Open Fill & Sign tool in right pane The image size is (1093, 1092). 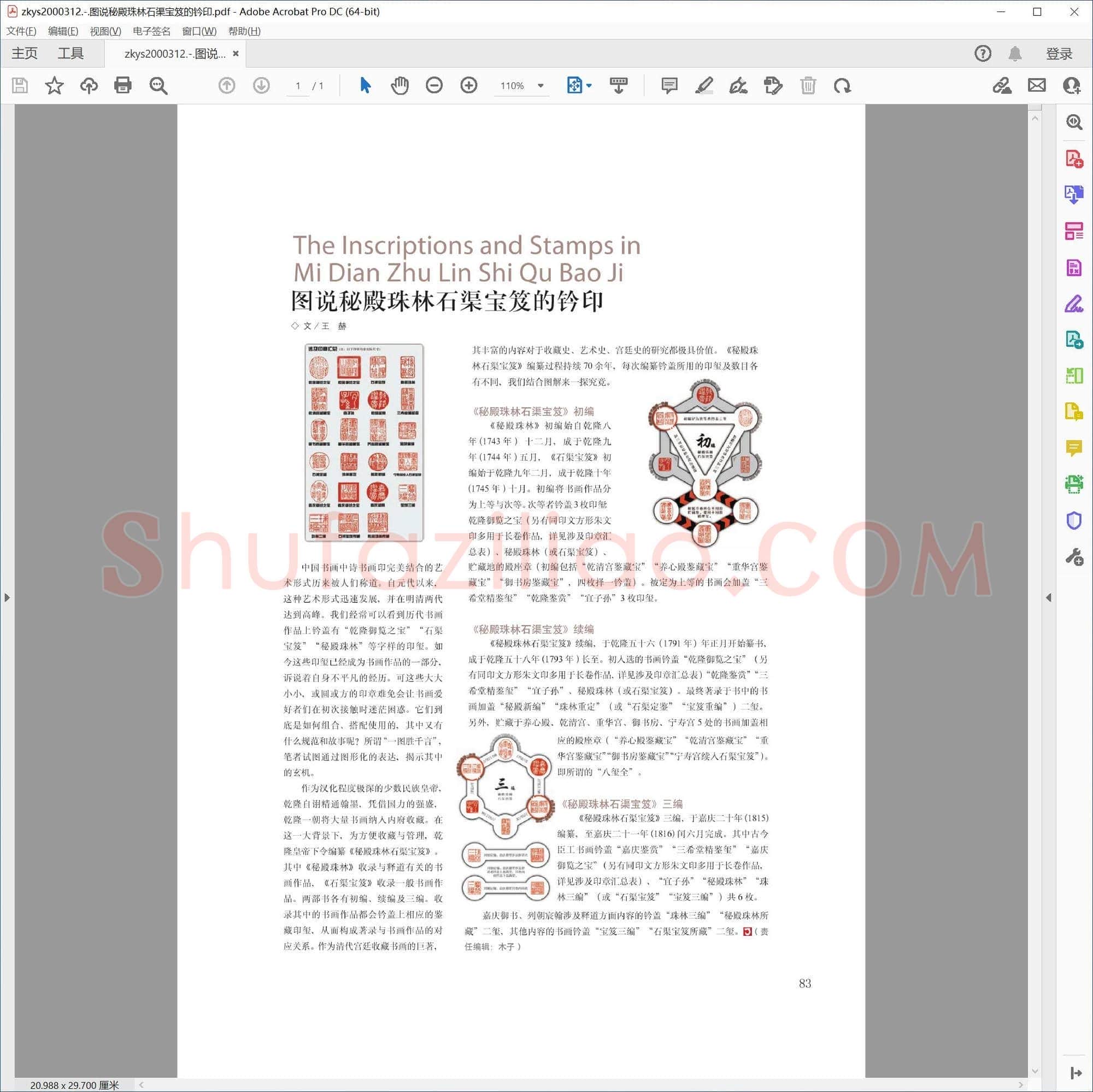point(1074,304)
